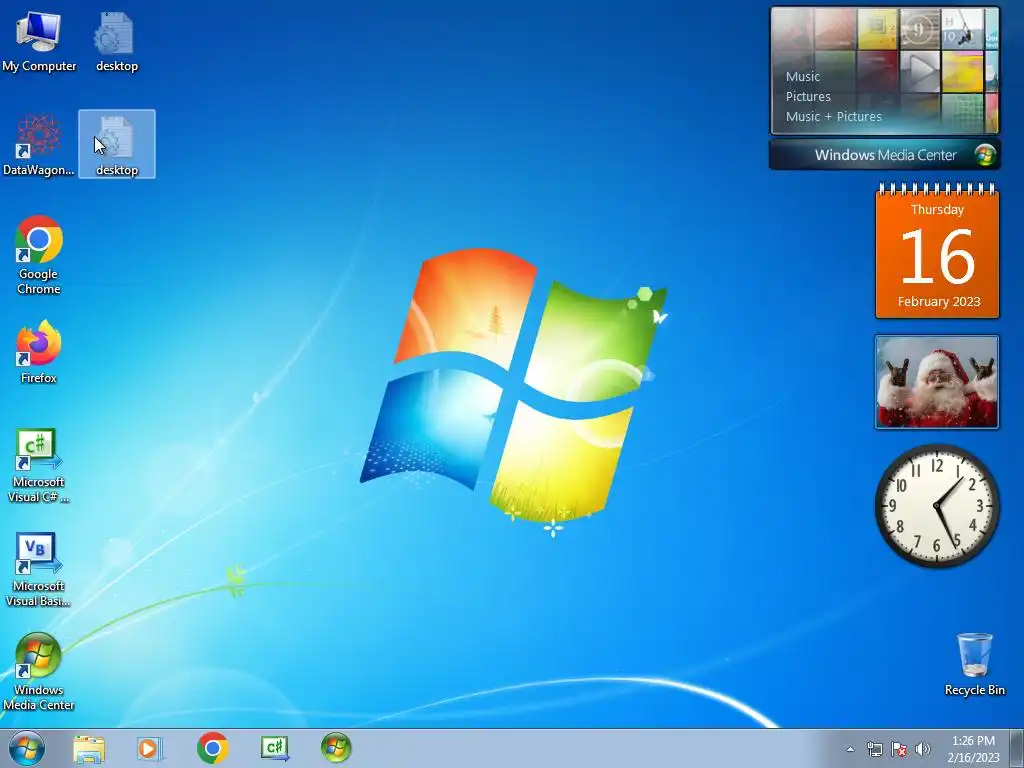This screenshot has width=1024, height=768.
Task: Click the calendar gadget showing Thursday 16
Action: 937,253
